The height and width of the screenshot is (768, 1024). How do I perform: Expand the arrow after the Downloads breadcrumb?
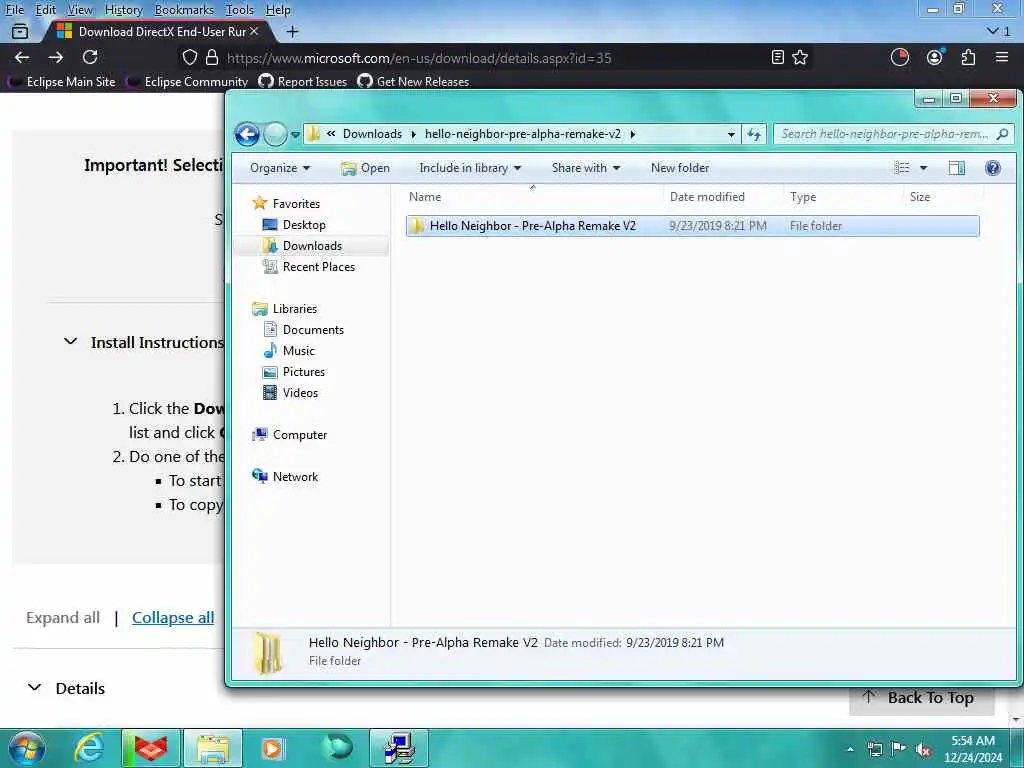click(413, 134)
